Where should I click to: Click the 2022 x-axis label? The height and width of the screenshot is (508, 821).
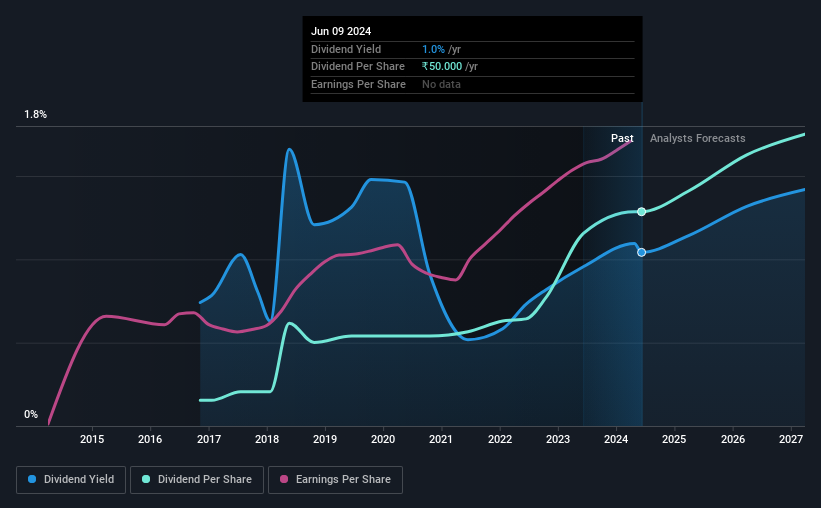500,439
